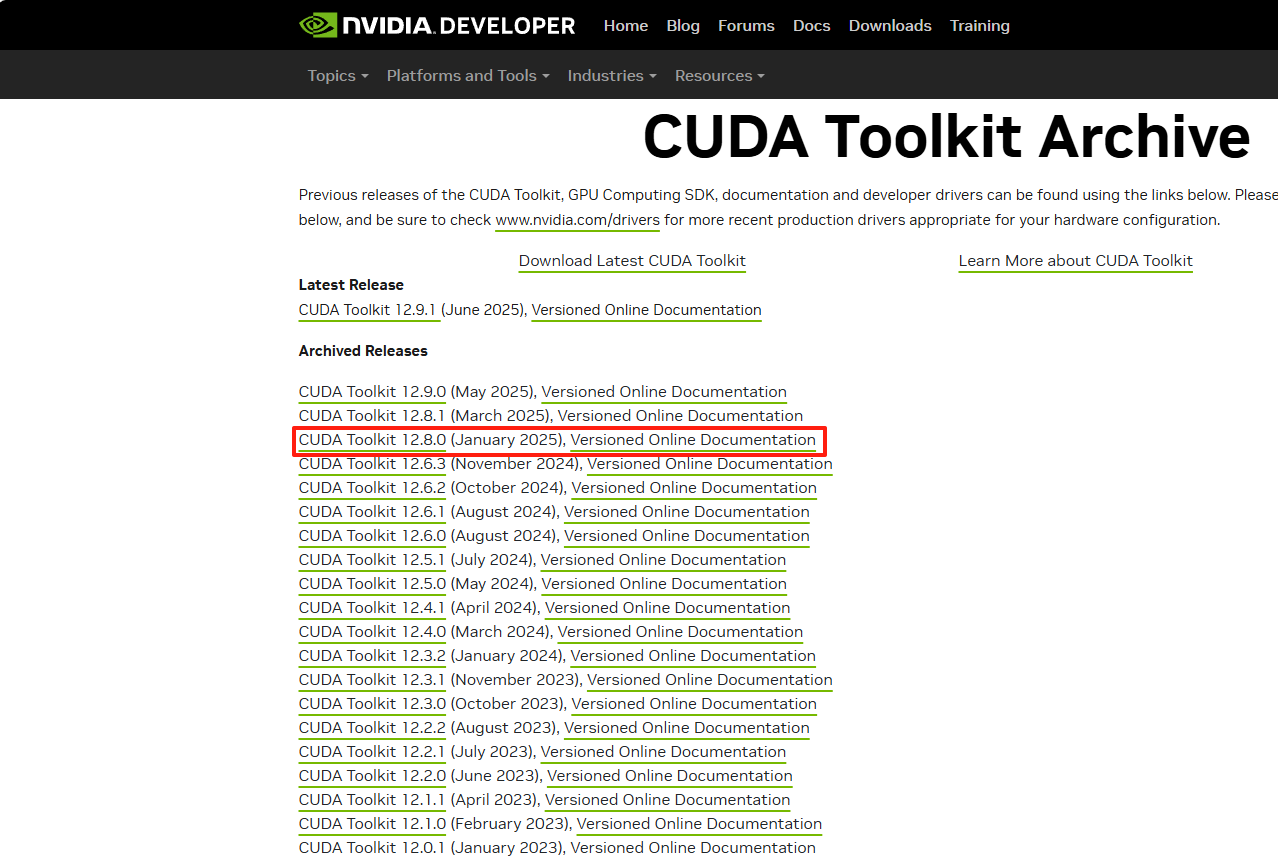
Task: Open documentation link for 12.8.0 (January 2025)
Action: (693, 440)
